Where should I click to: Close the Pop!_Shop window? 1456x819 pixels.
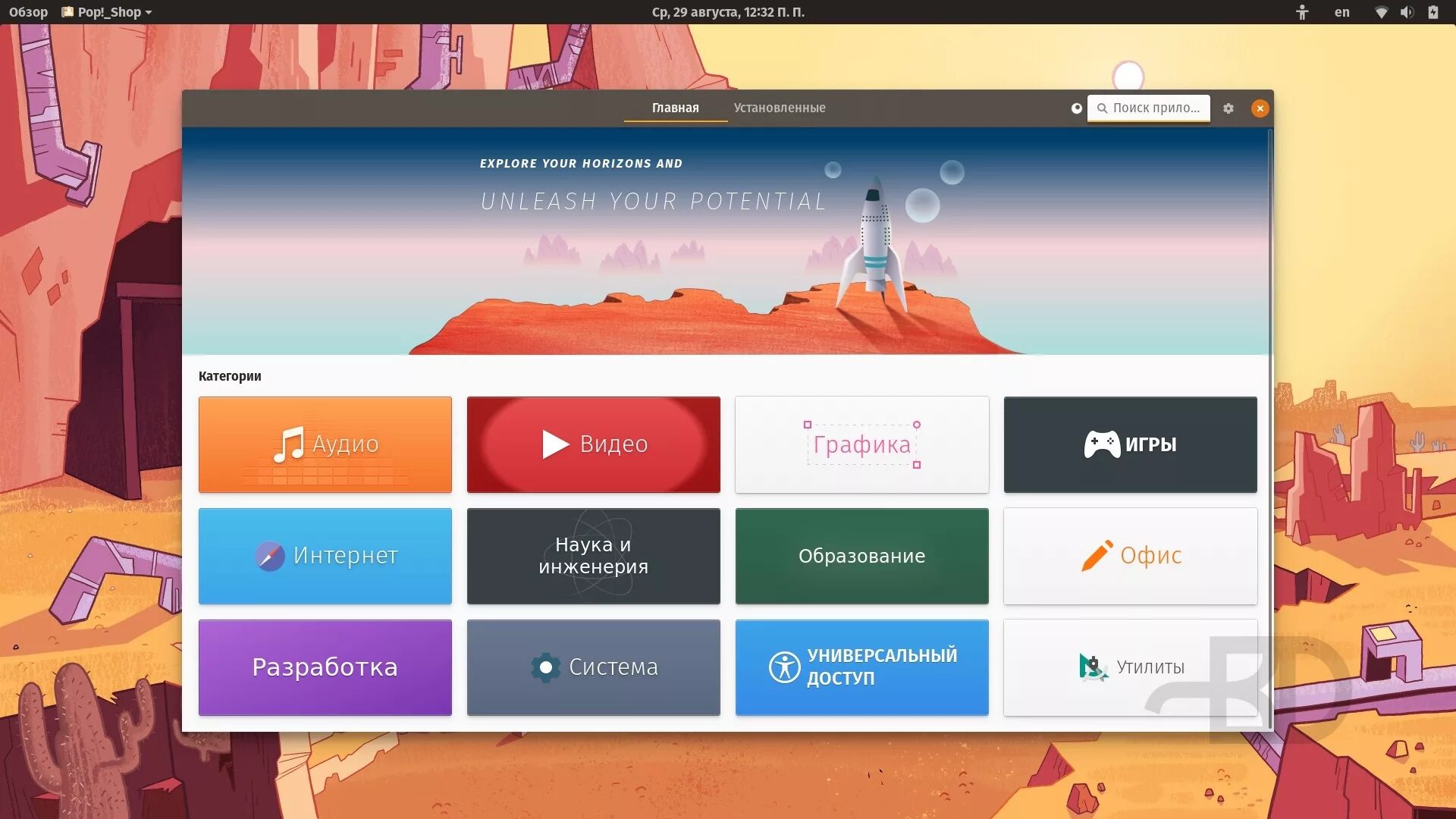(x=1260, y=108)
